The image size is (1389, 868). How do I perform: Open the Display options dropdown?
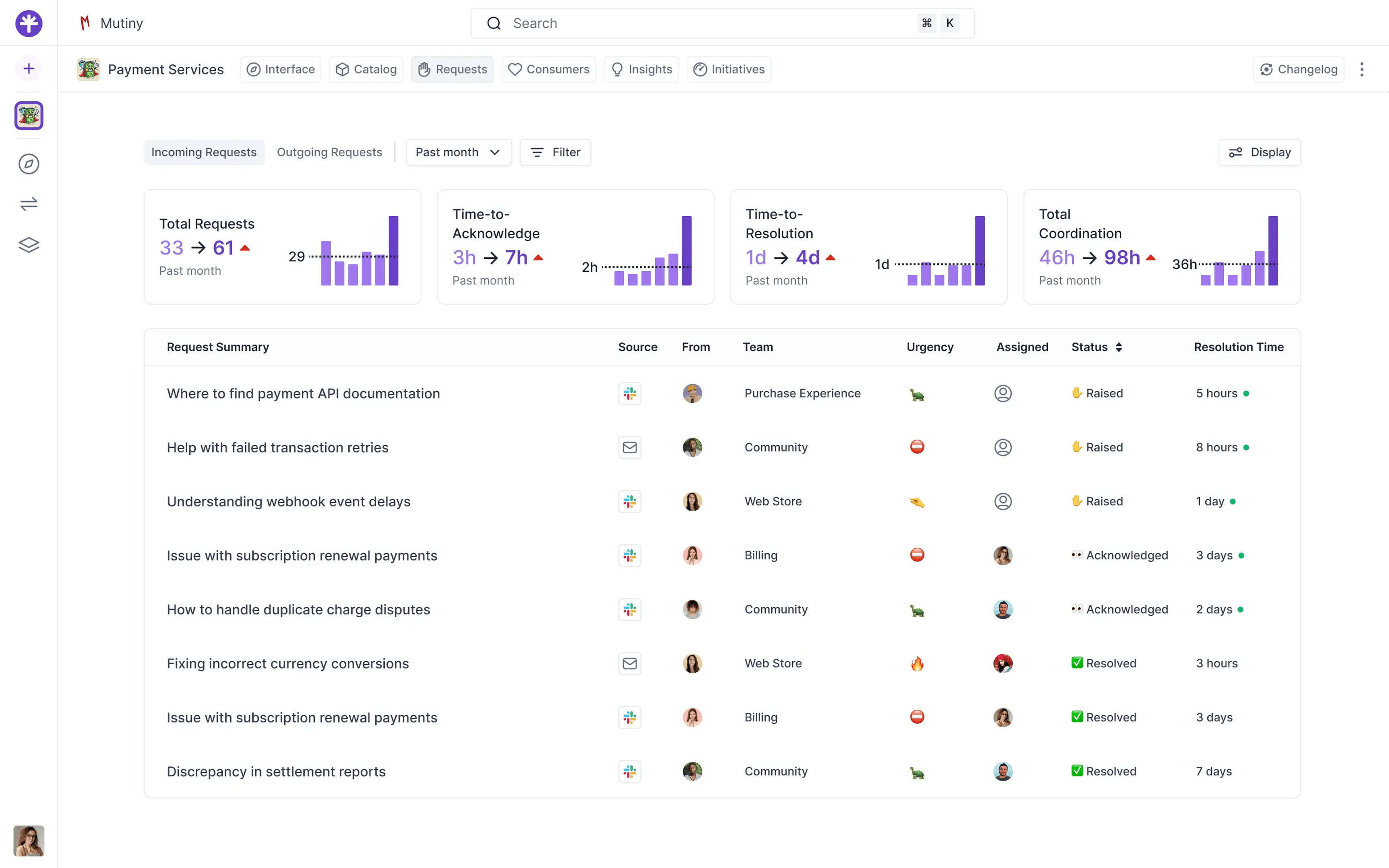(x=1259, y=152)
